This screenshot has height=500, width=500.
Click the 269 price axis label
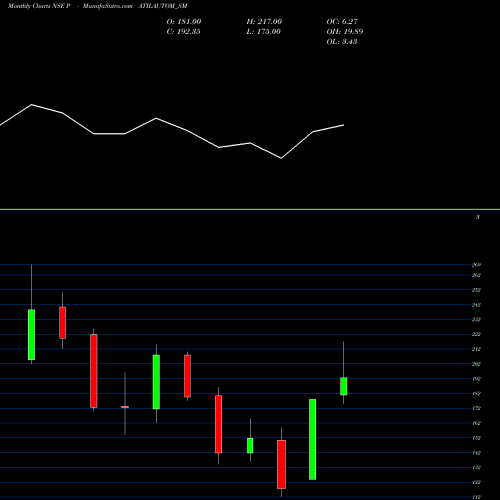pyautogui.click(x=476, y=265)
